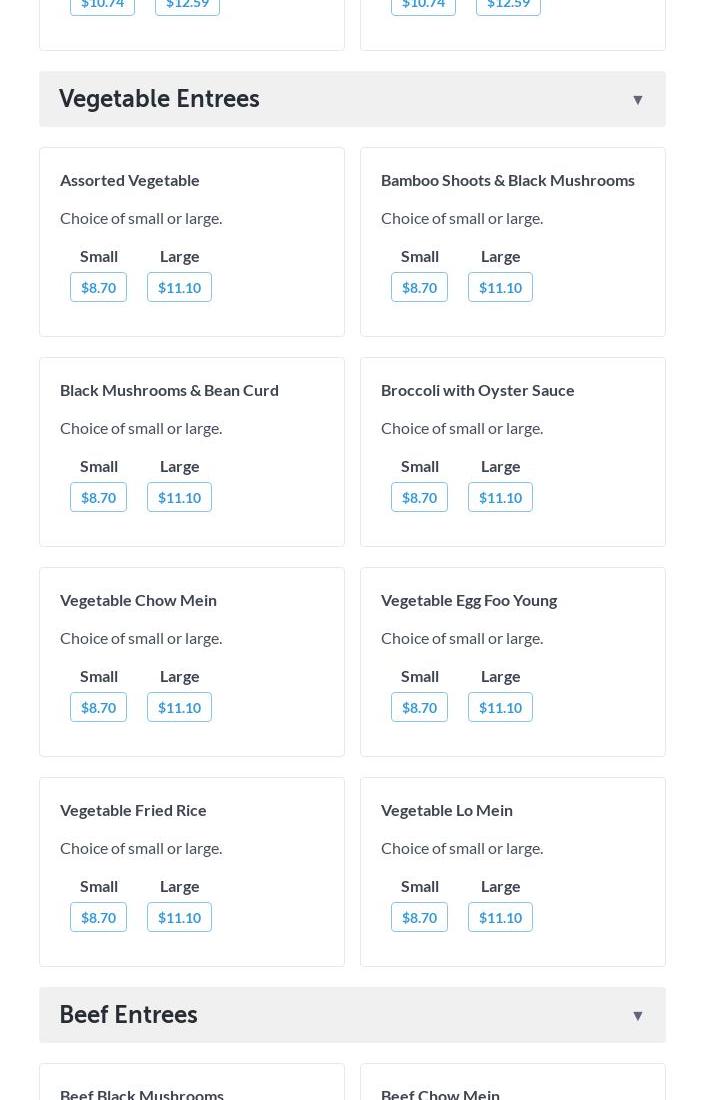Collapse the Vegetable Entrees section arrow

pyautogui.click(x=637, y=99)
